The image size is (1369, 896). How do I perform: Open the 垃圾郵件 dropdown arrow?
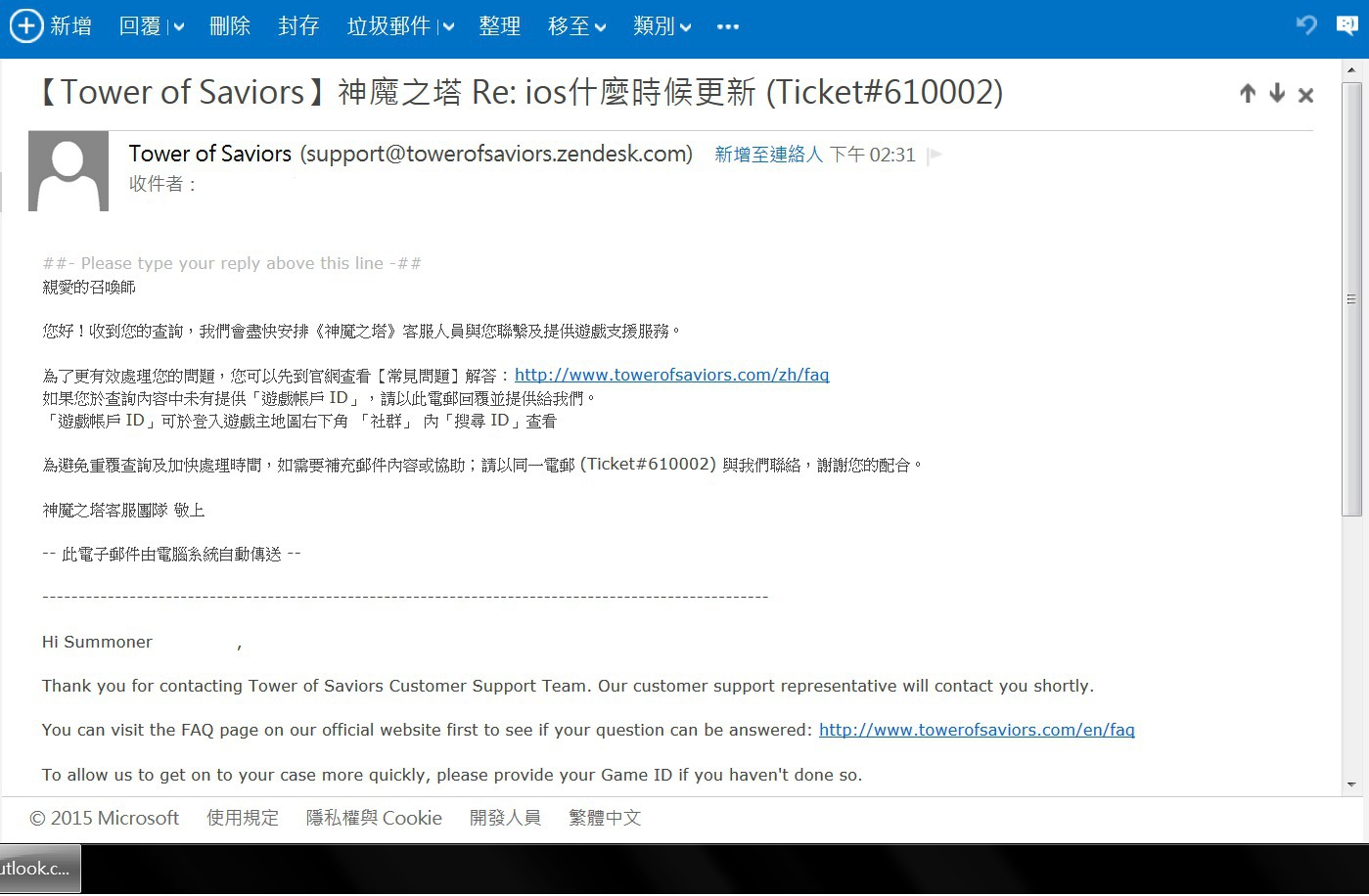click(x=448, y=27)
